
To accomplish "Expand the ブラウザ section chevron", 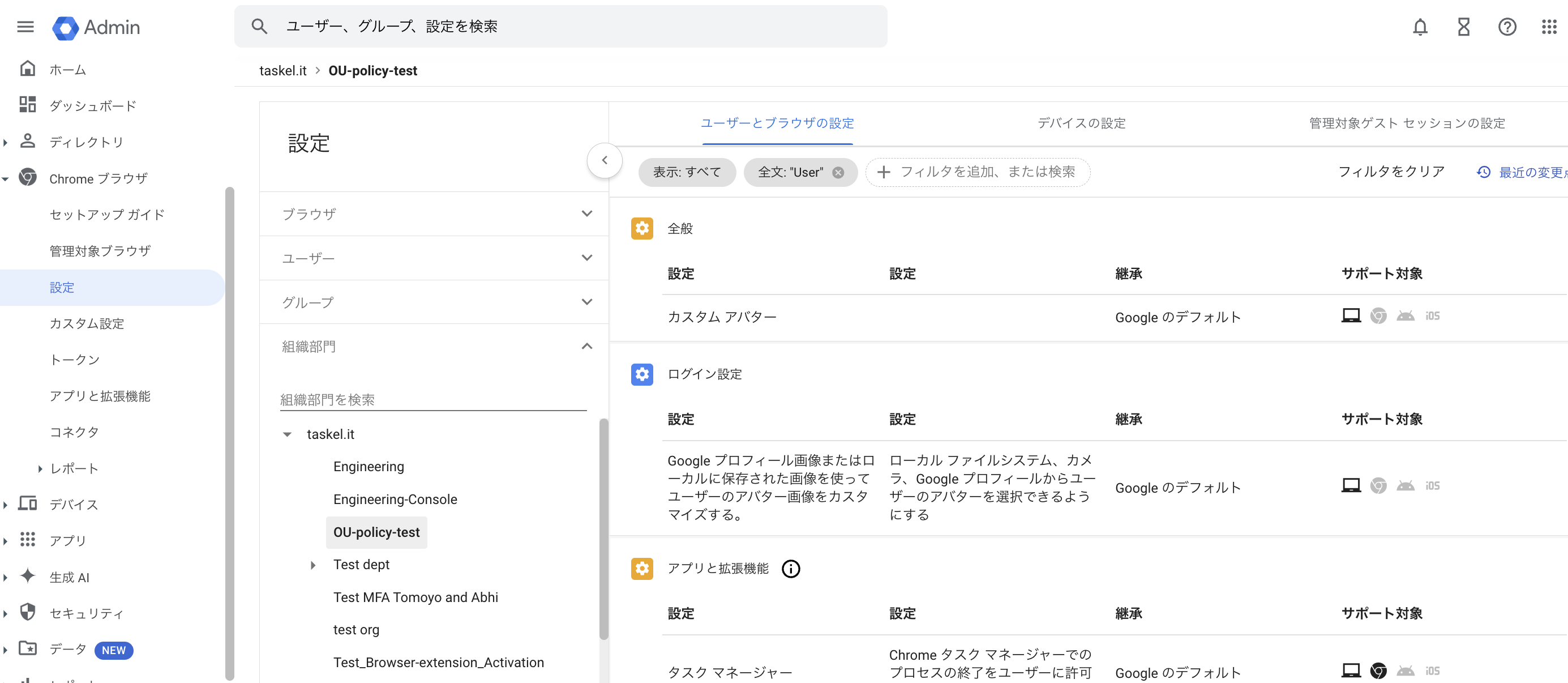I will pyautogui.click(x=586, y=214).
